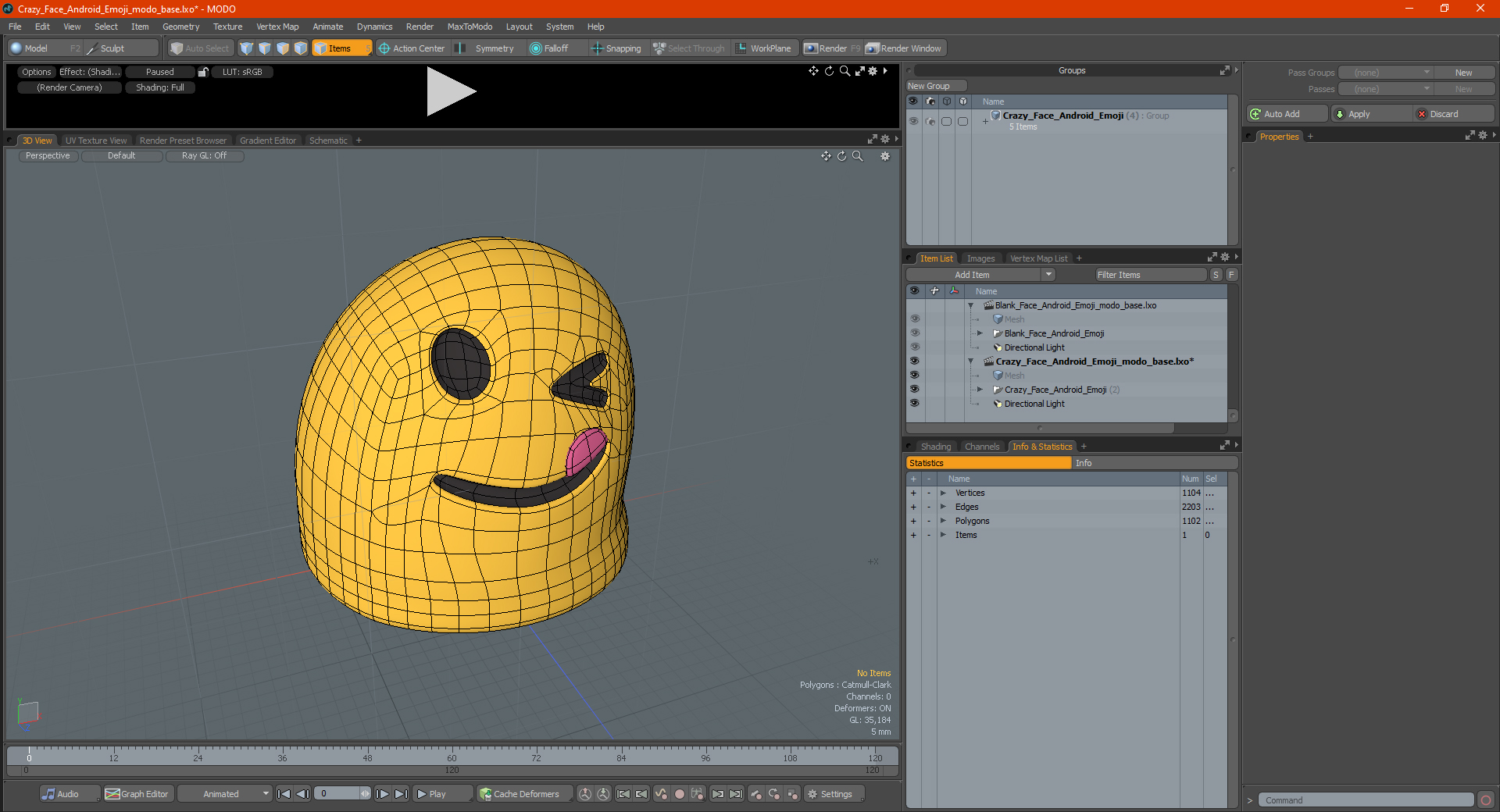Open the Graph Editor

click(137, 794)
